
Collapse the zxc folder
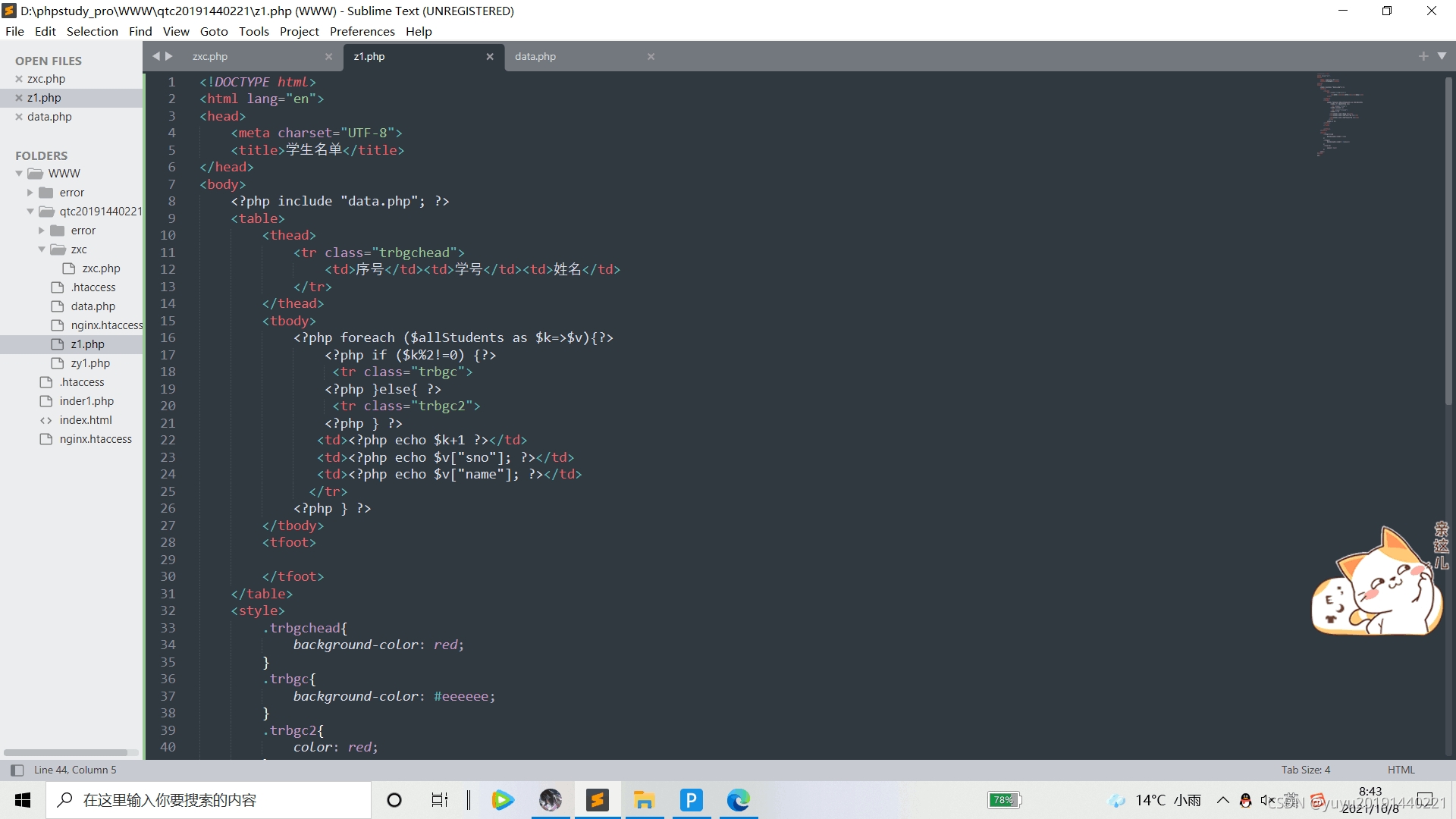(42, 249)
